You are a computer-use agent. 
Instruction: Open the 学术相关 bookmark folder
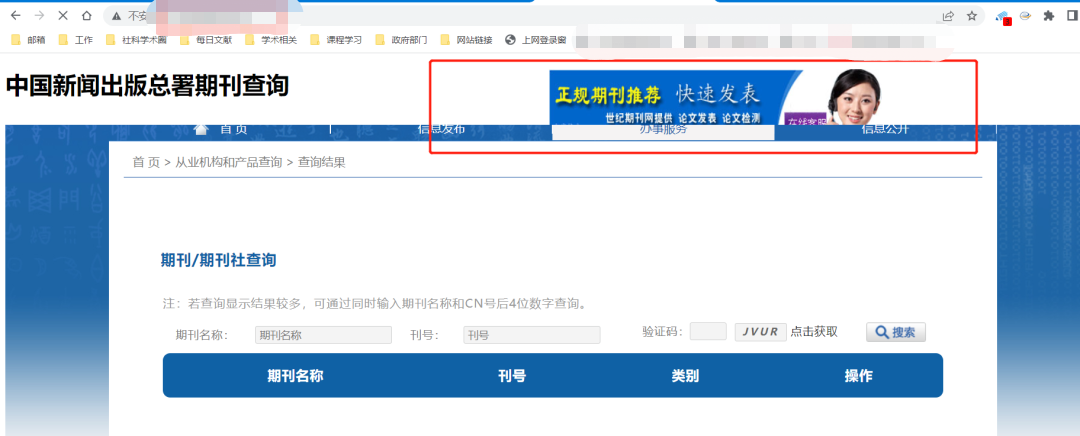pos(271,40)
